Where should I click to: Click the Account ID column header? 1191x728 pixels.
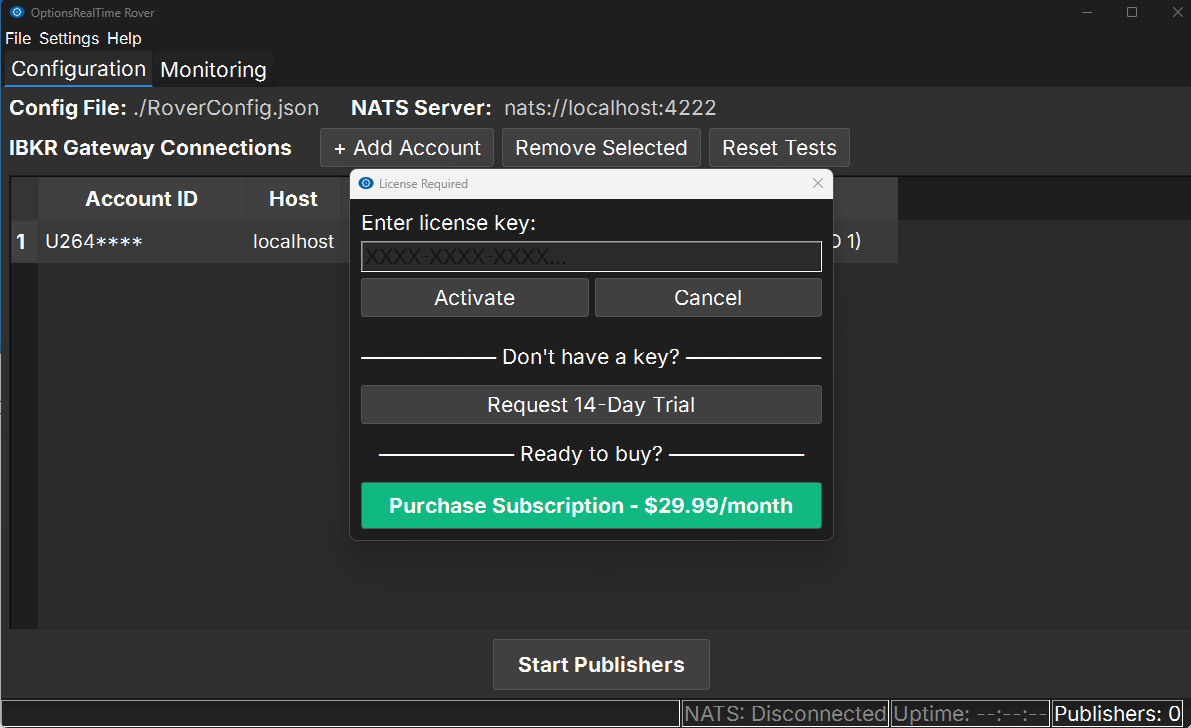[x=141, y=199]
